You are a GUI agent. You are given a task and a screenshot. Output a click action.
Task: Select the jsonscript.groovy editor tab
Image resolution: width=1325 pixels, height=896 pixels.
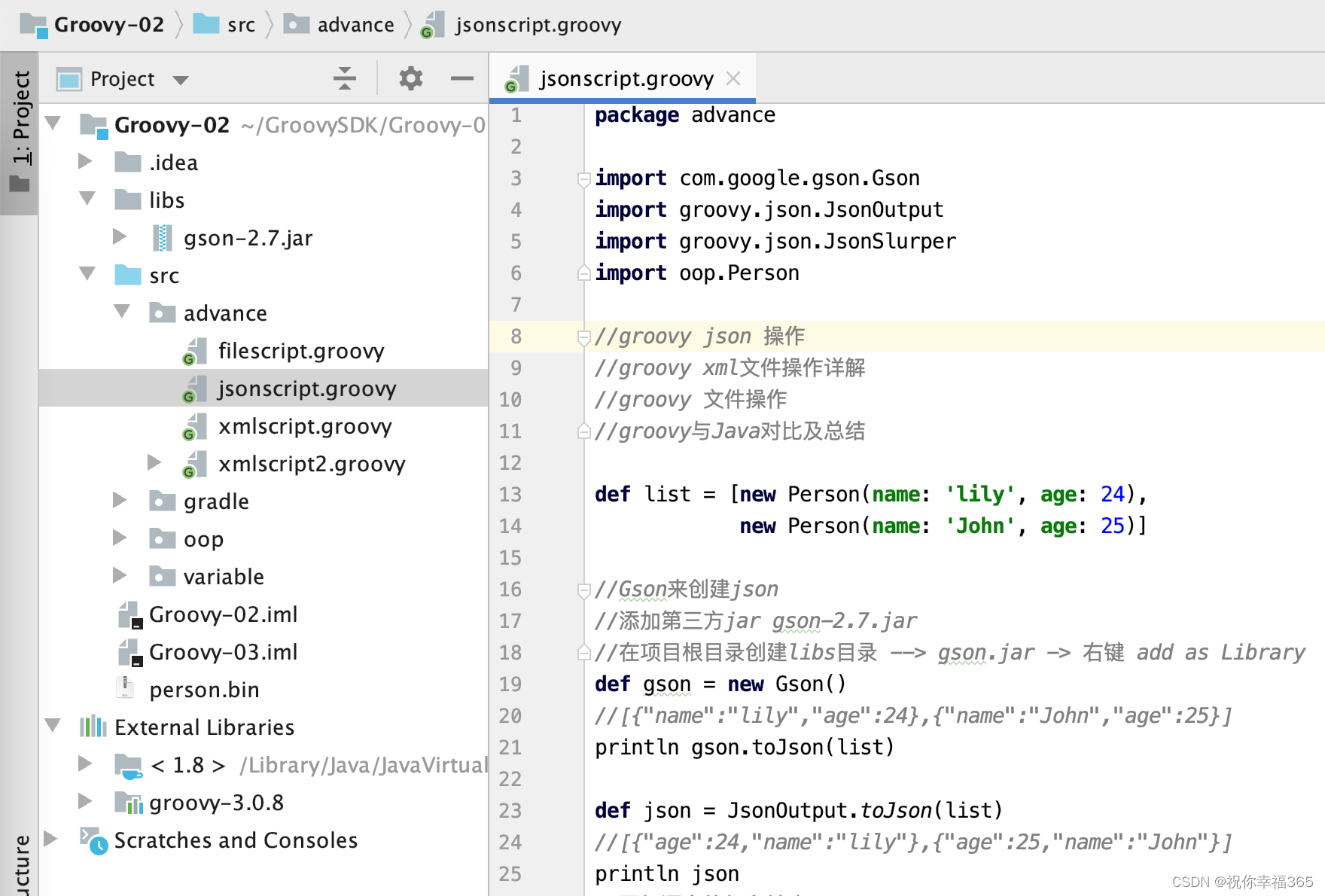click(x=625, y=78)
